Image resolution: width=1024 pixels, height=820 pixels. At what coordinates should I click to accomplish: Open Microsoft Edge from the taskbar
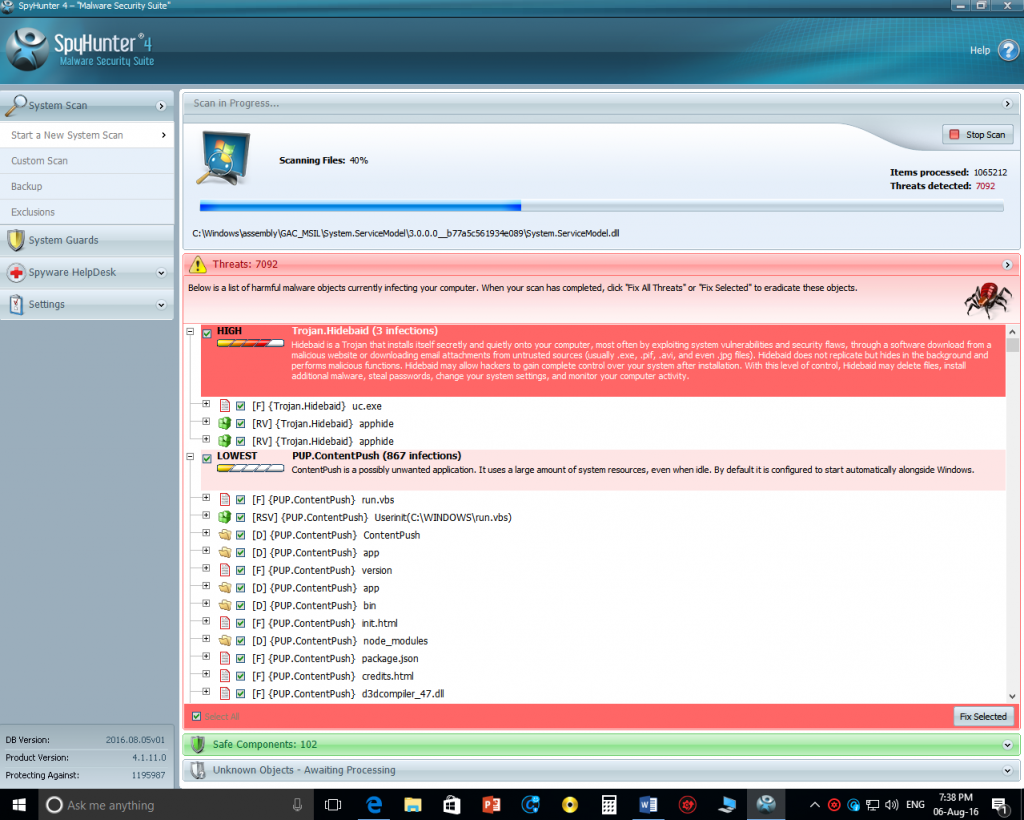374,805
